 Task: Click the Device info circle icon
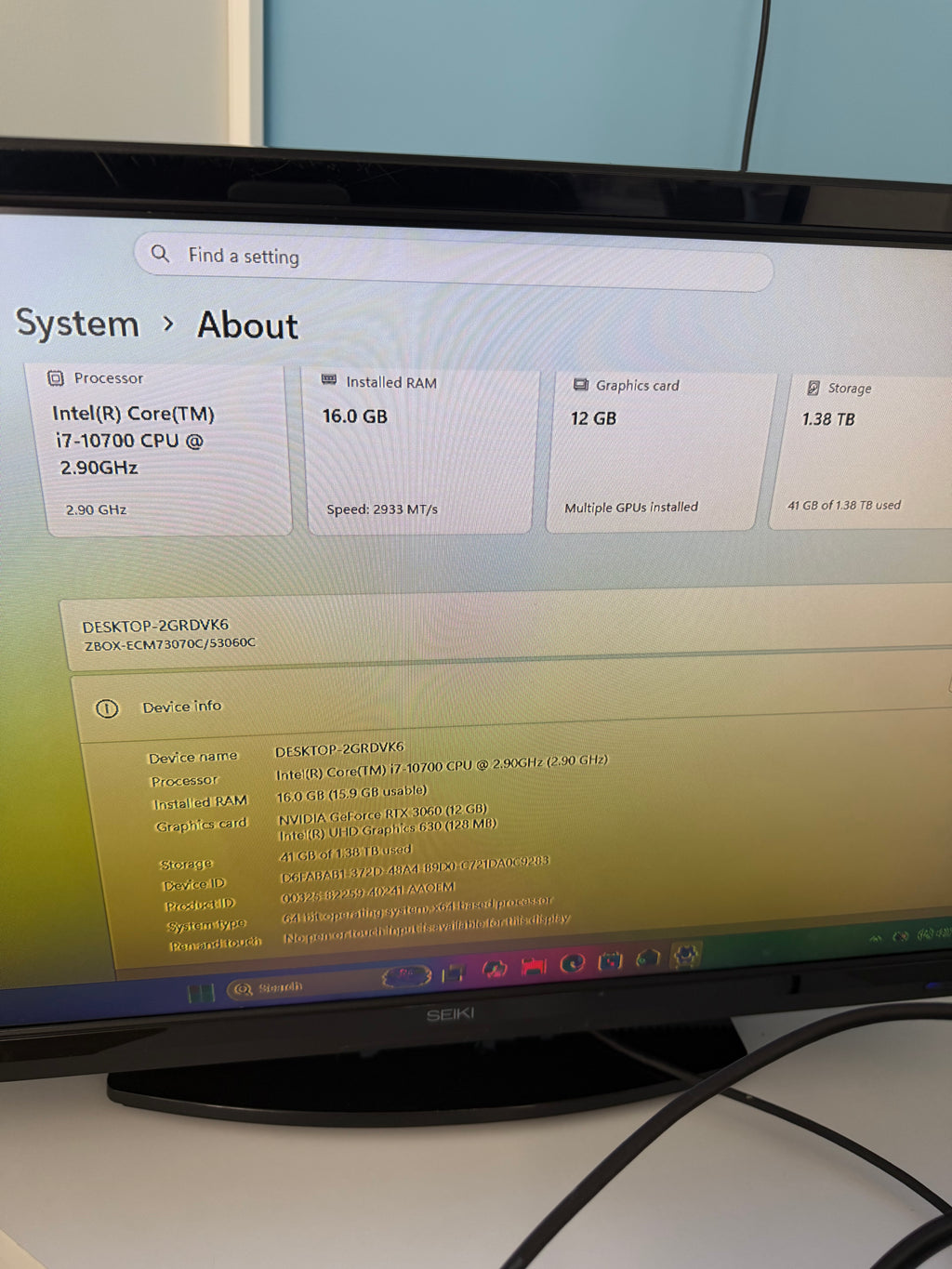tap(107, 708)
